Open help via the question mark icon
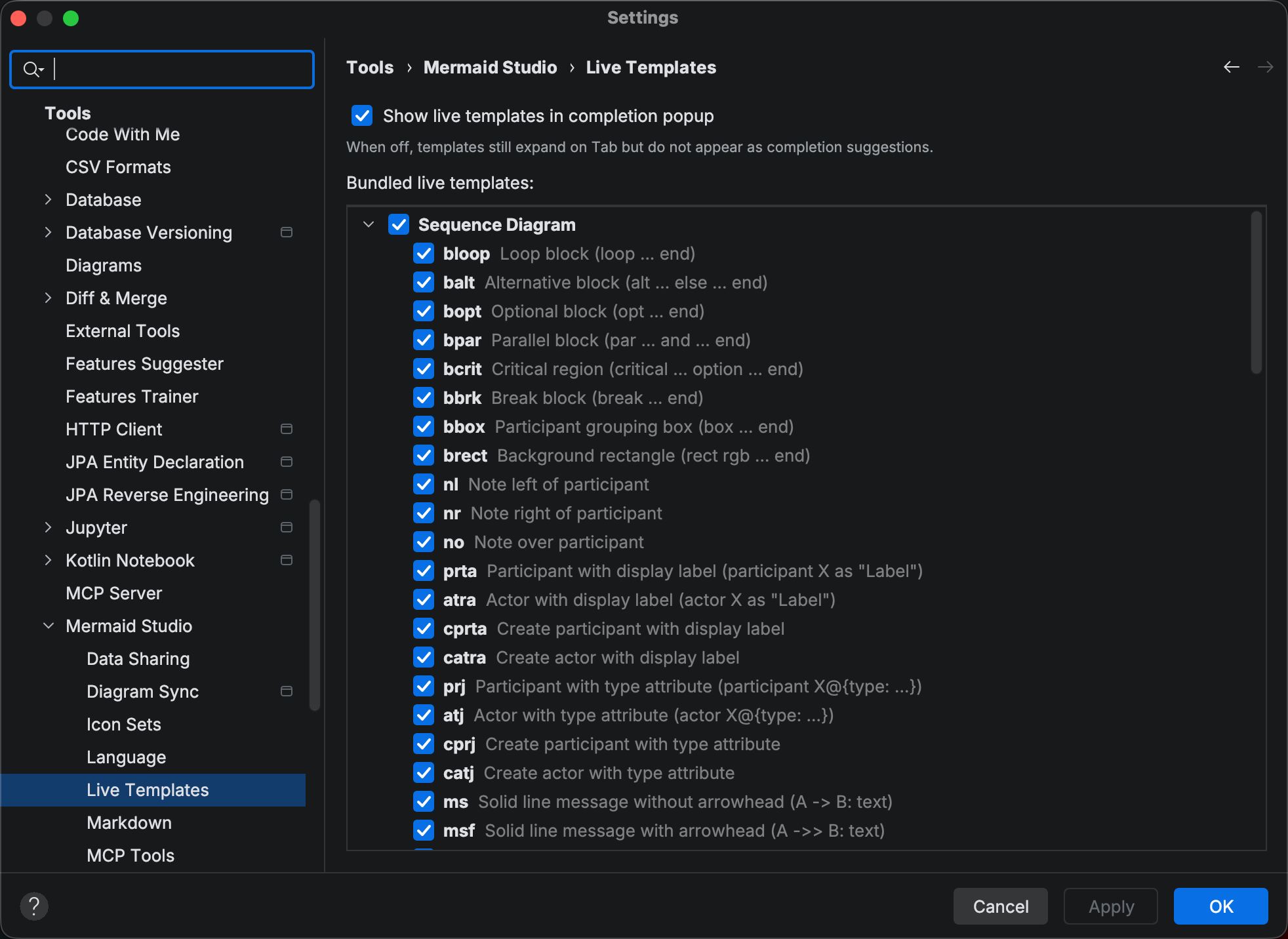The width and height of the screenshot is (1288, 939). (x=34, y=906)
